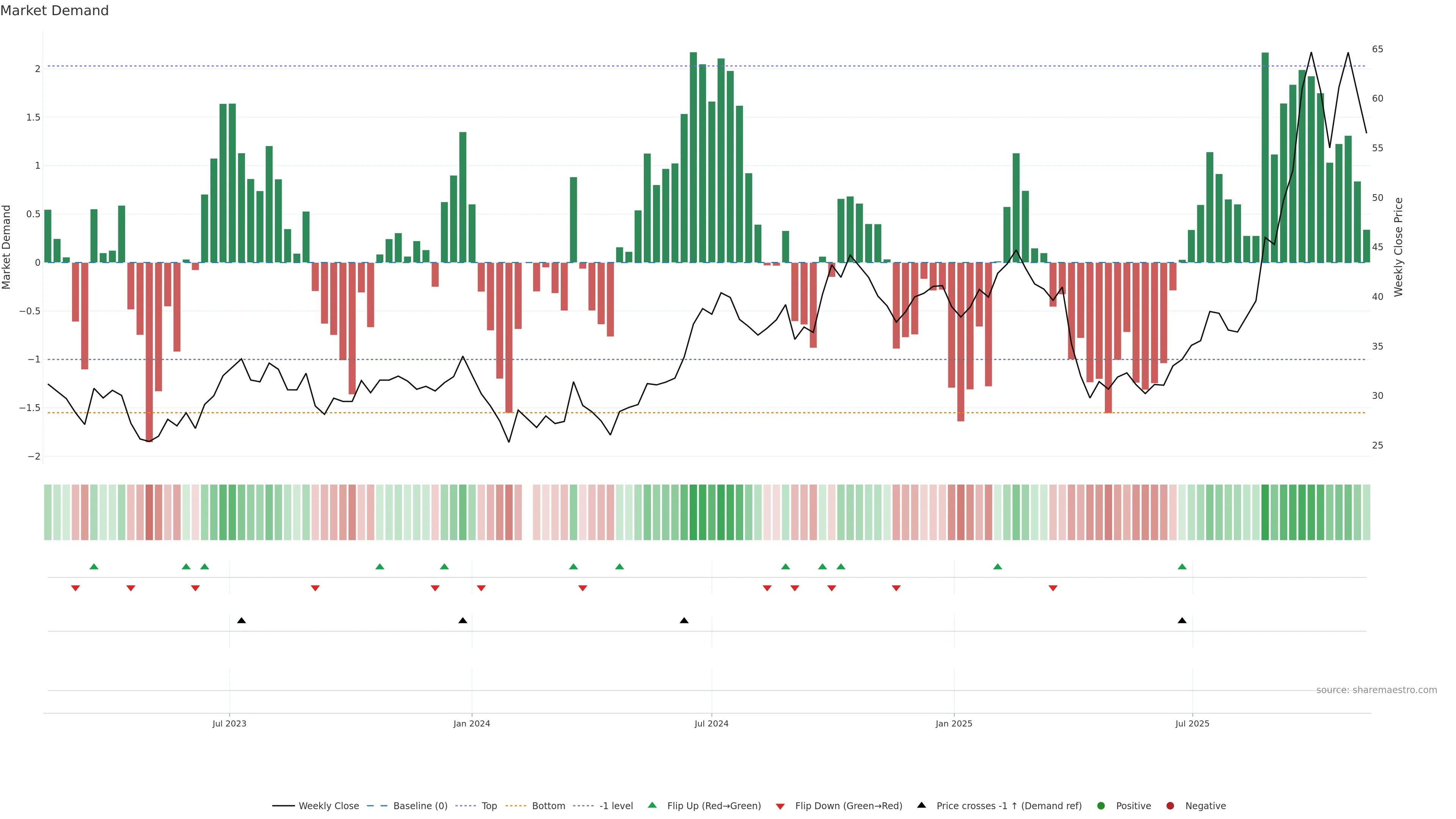1456x819 pixels.
Task: Click the black triangle marker nearest Jan 2024
Action: [462, 621]
